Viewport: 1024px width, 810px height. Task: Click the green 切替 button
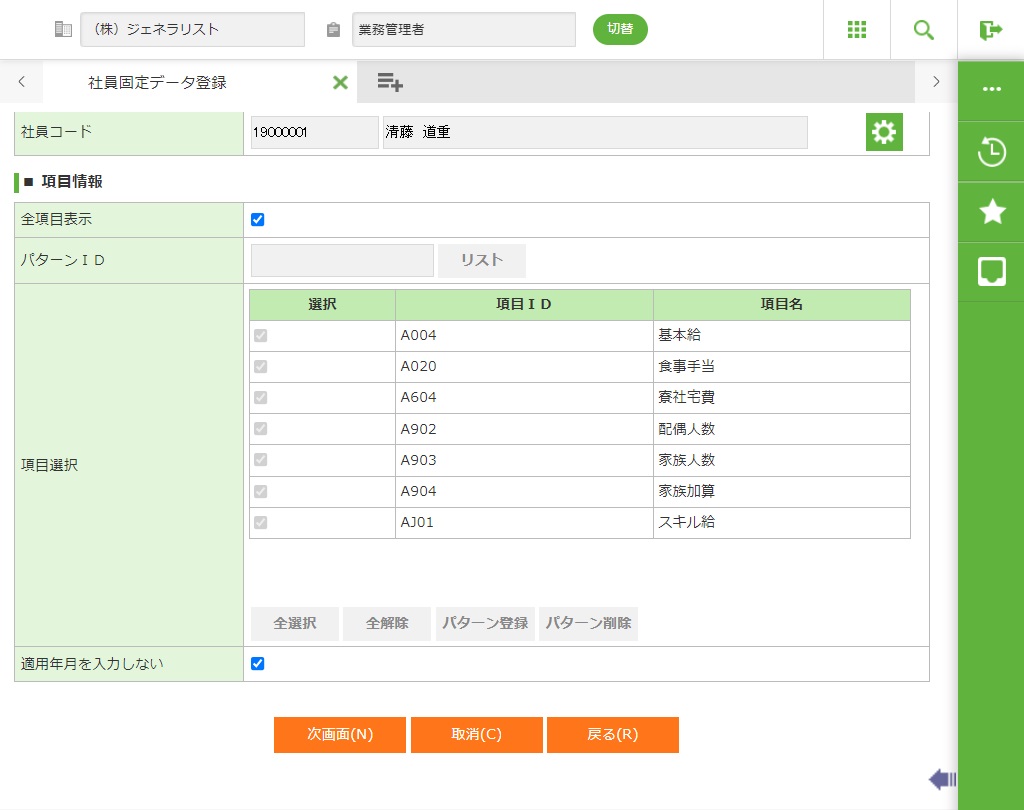pyautogui.click(x=620, y=29)
